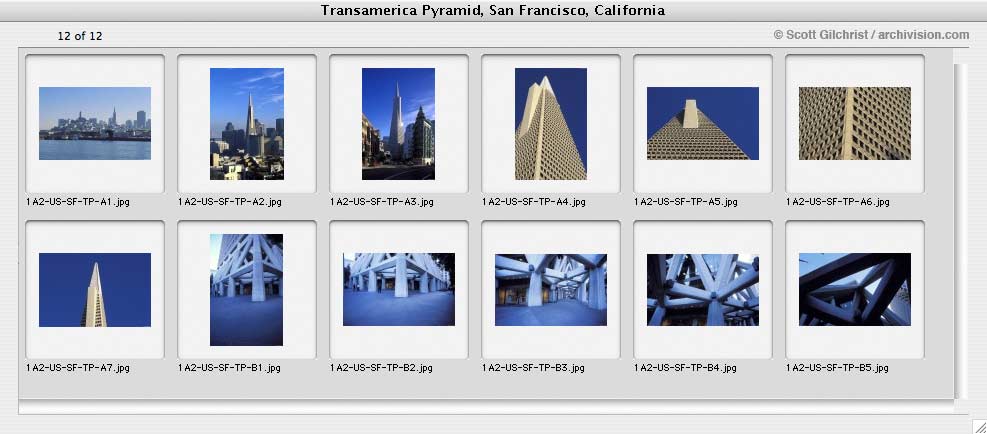Select the B4 truss detail thumbnail
This screenshot has height=434, width=987.
[x=703, y=290]
